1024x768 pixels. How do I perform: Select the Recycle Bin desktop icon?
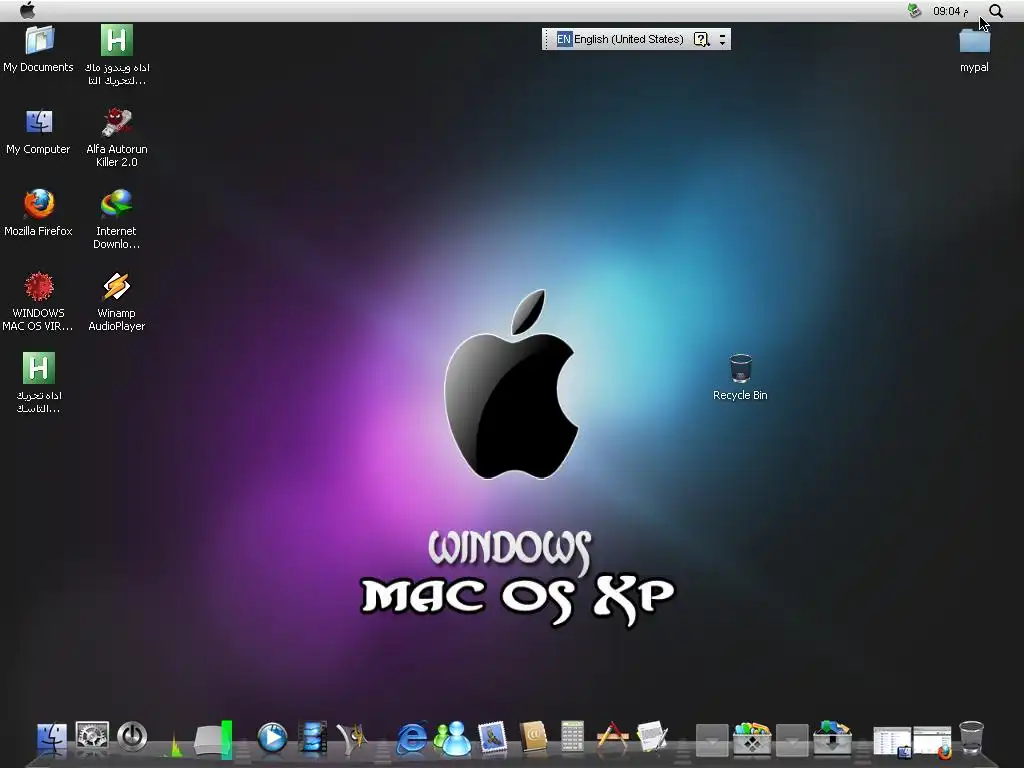(x=740, y=377)
